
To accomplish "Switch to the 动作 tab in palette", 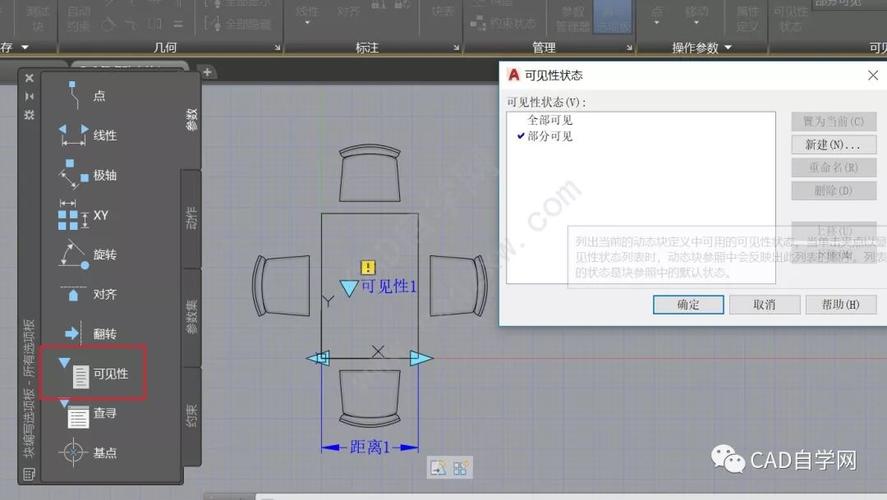I will [x=192, y=218].
